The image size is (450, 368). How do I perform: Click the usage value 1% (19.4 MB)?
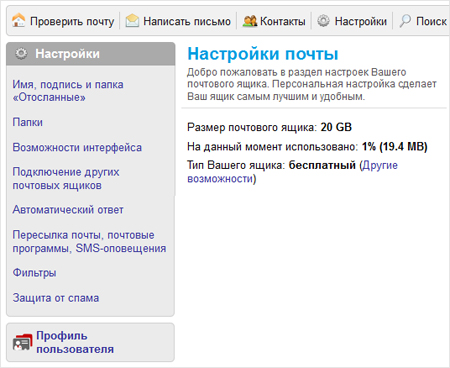coord(395,146)
